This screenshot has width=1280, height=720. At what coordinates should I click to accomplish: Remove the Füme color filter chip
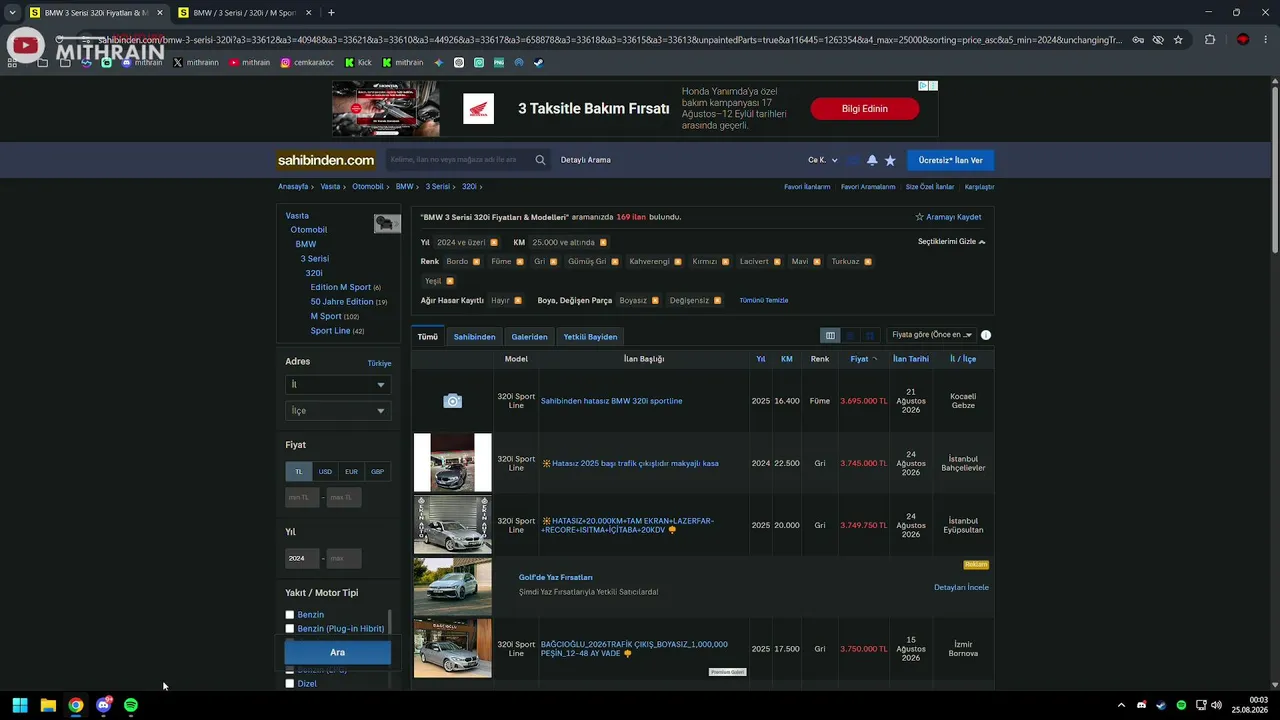520,262
